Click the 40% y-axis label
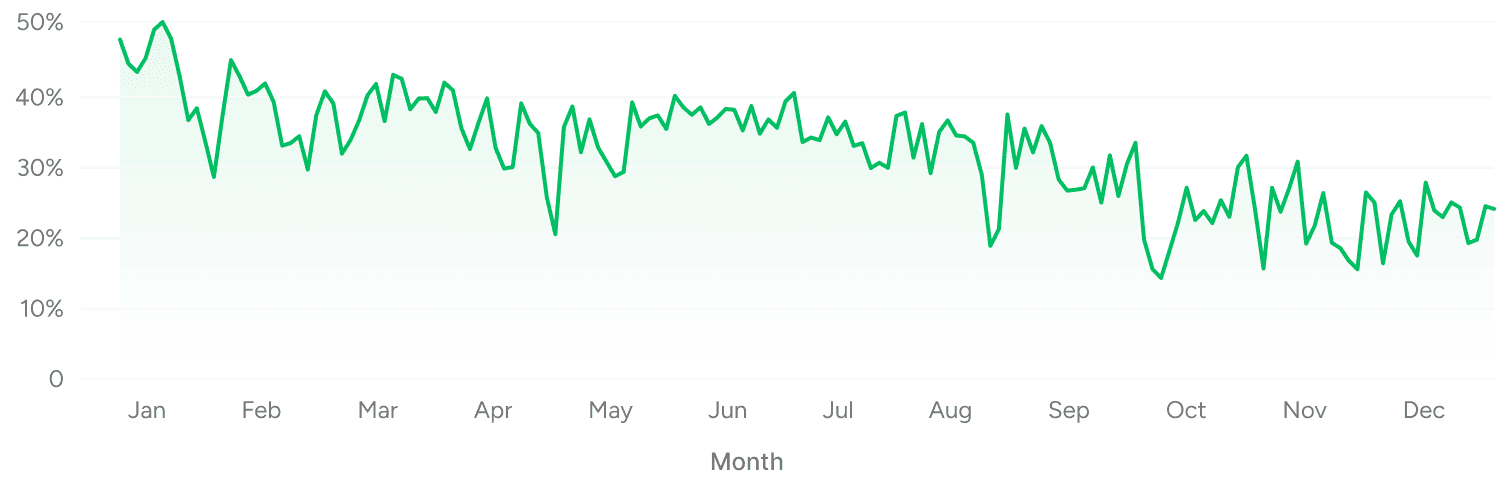The image size is (1496, 480). (41, 98)
